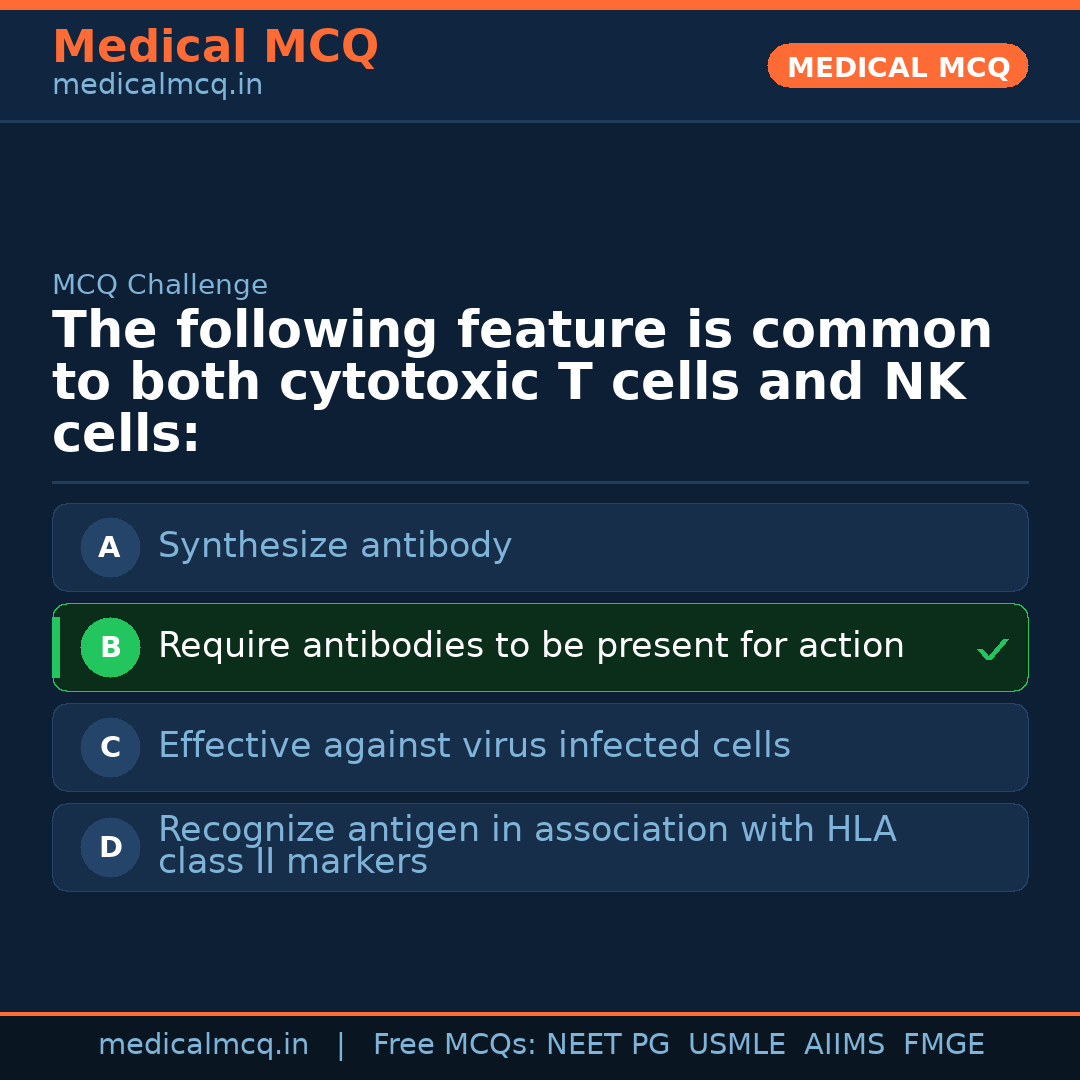Screen dimensions: 1080x1080
Task: Click the letter D circle badge
Action: click(110, 847)
